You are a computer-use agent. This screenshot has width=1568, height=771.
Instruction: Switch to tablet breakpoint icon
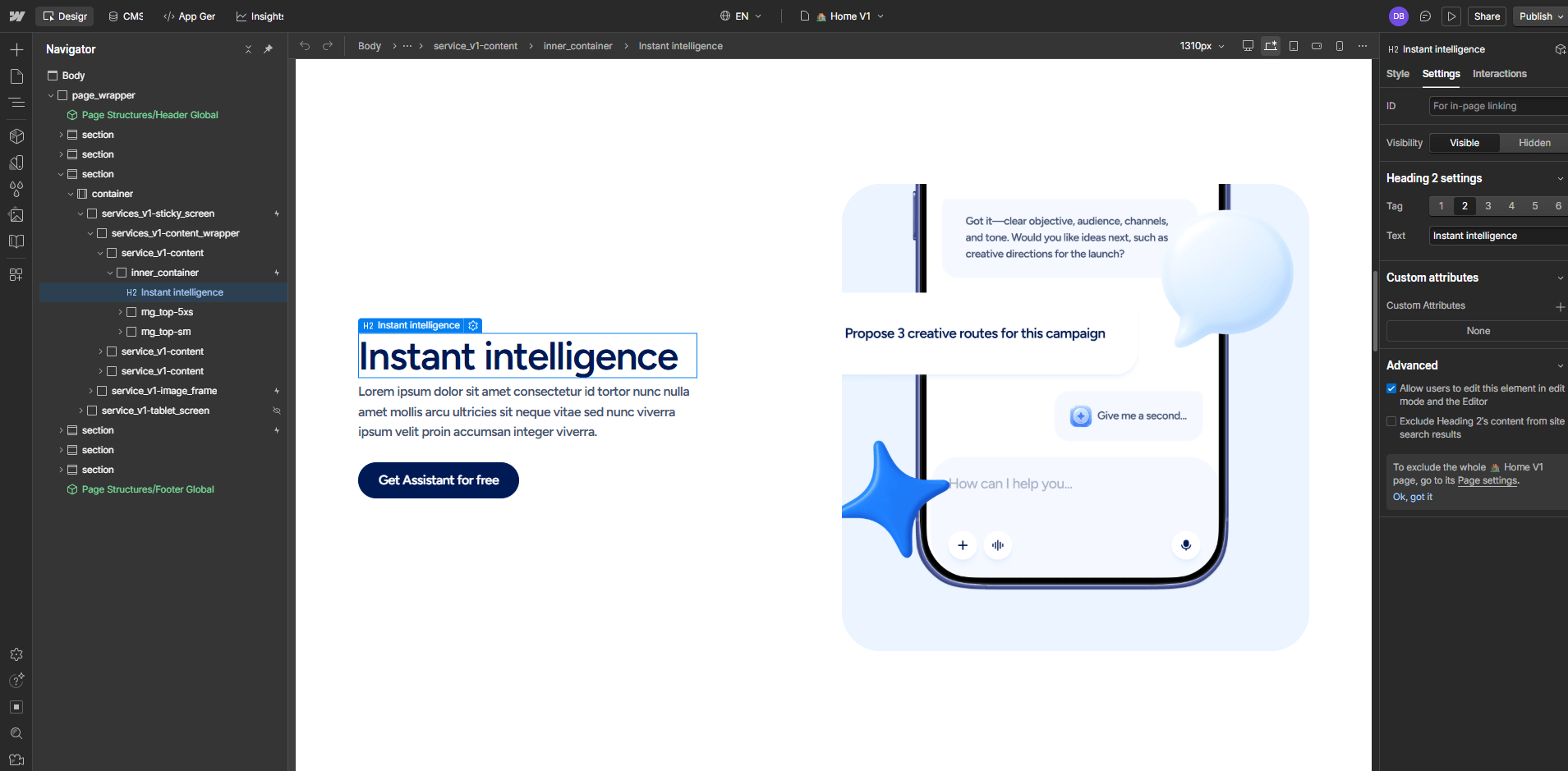coord(1294,46)
